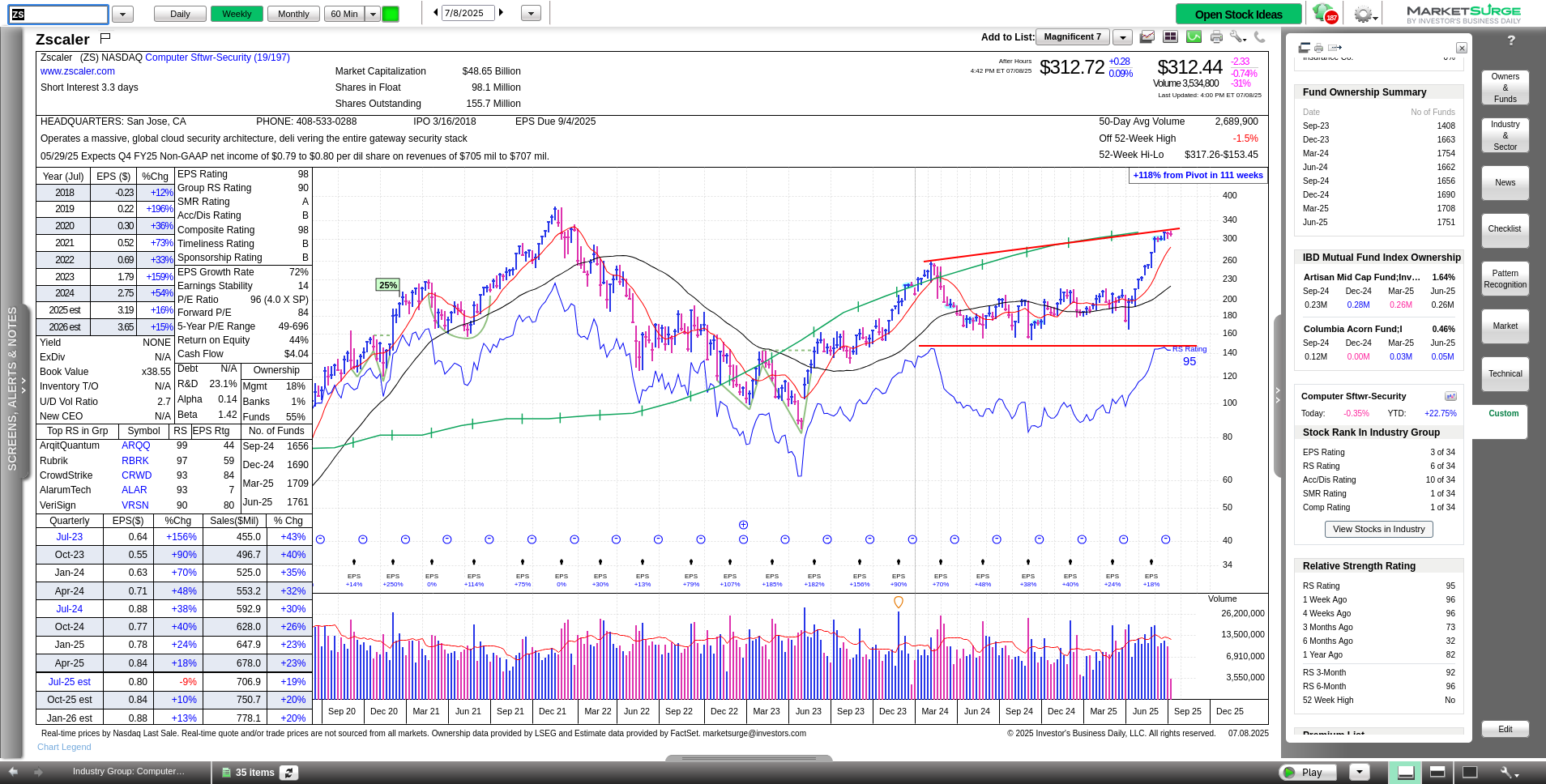Go to next date arrow
The image size is (1546, 784).
502,13
